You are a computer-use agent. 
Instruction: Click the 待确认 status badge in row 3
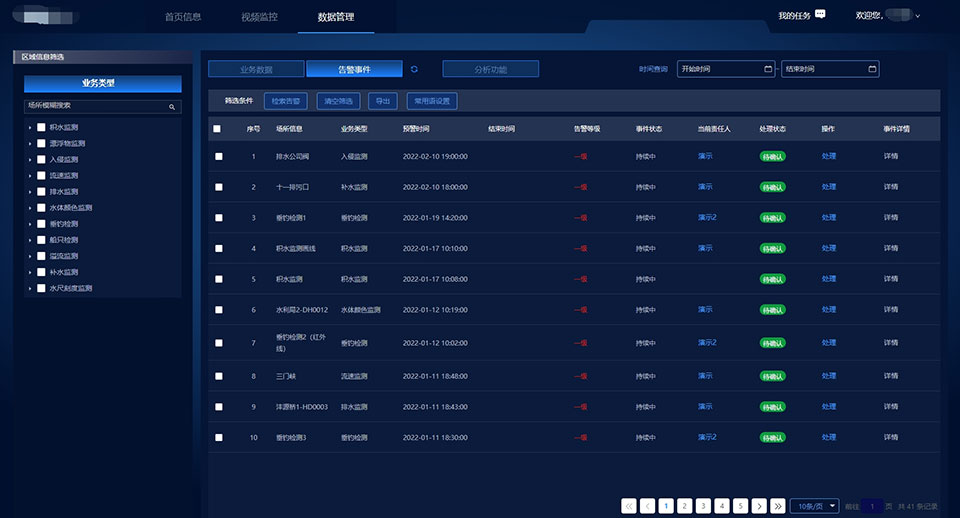[773, 218]
